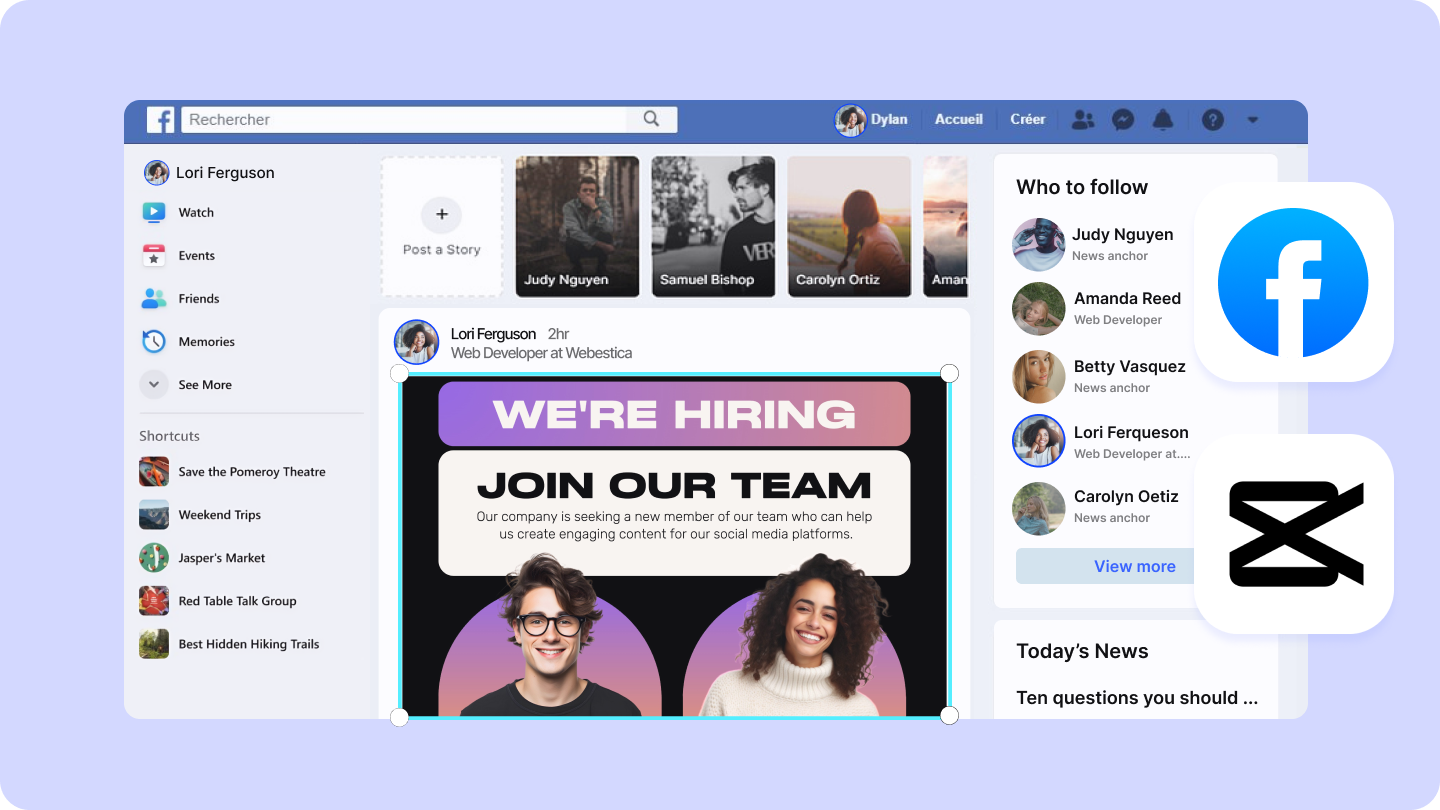The image size is (1440, 810).
Task: Click View more in Who to follow
Action: pyautogui.click(x=1134, y=566)
